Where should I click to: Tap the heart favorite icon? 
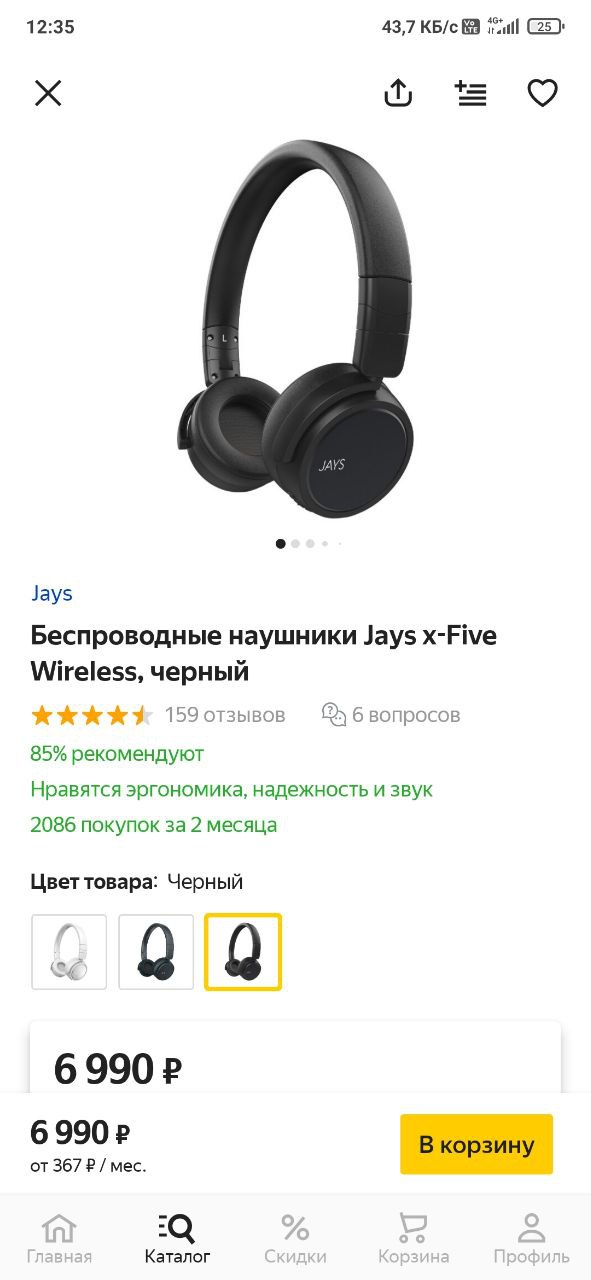tap(542, 93)
